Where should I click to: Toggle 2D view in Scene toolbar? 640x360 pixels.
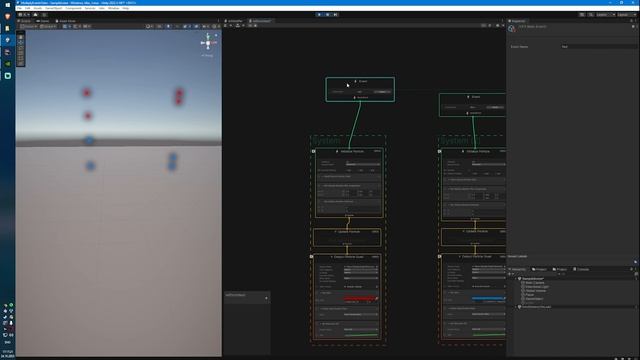[x=160, y=27]
